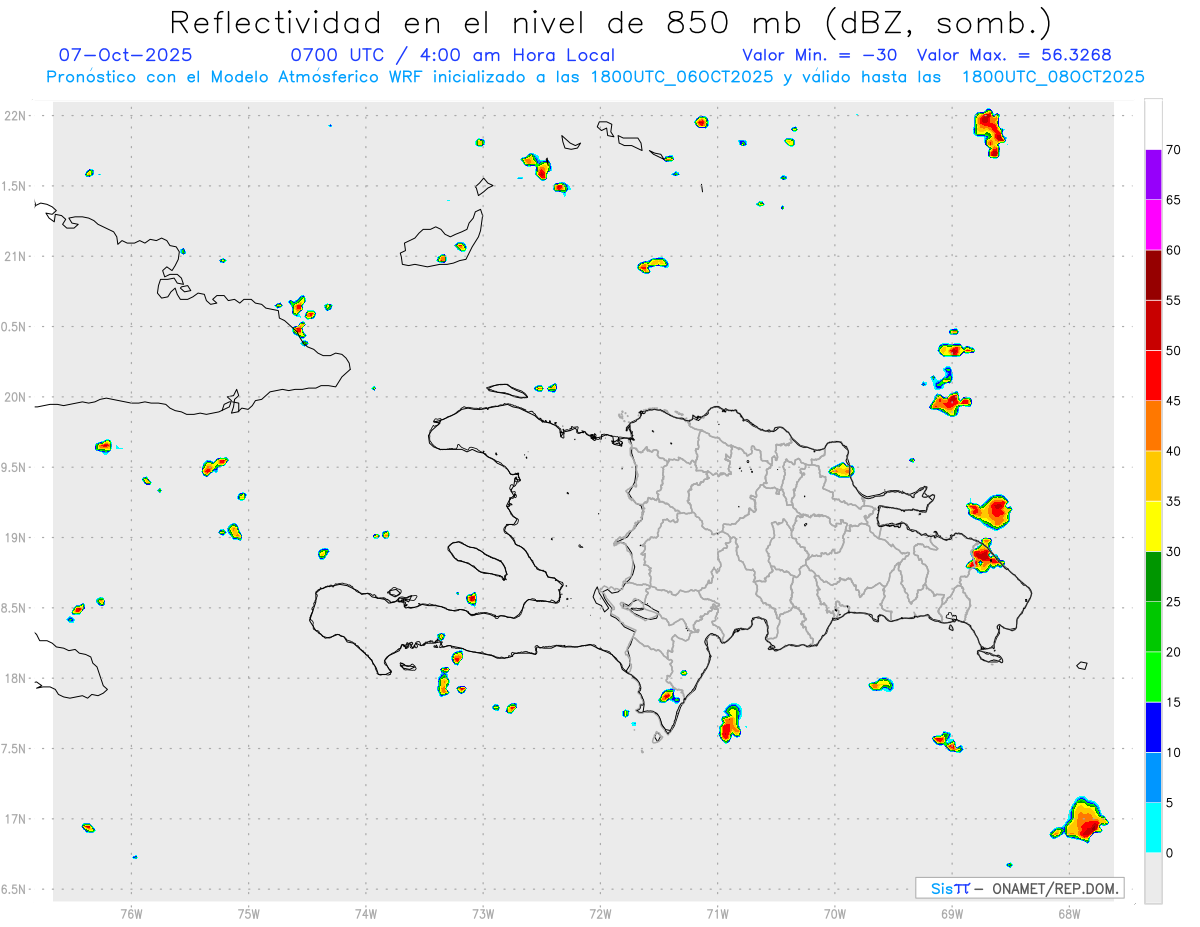Click the date text "07-Oct-2025"
This screenshot has width=1200, height=927.
(x=126, y=55)
